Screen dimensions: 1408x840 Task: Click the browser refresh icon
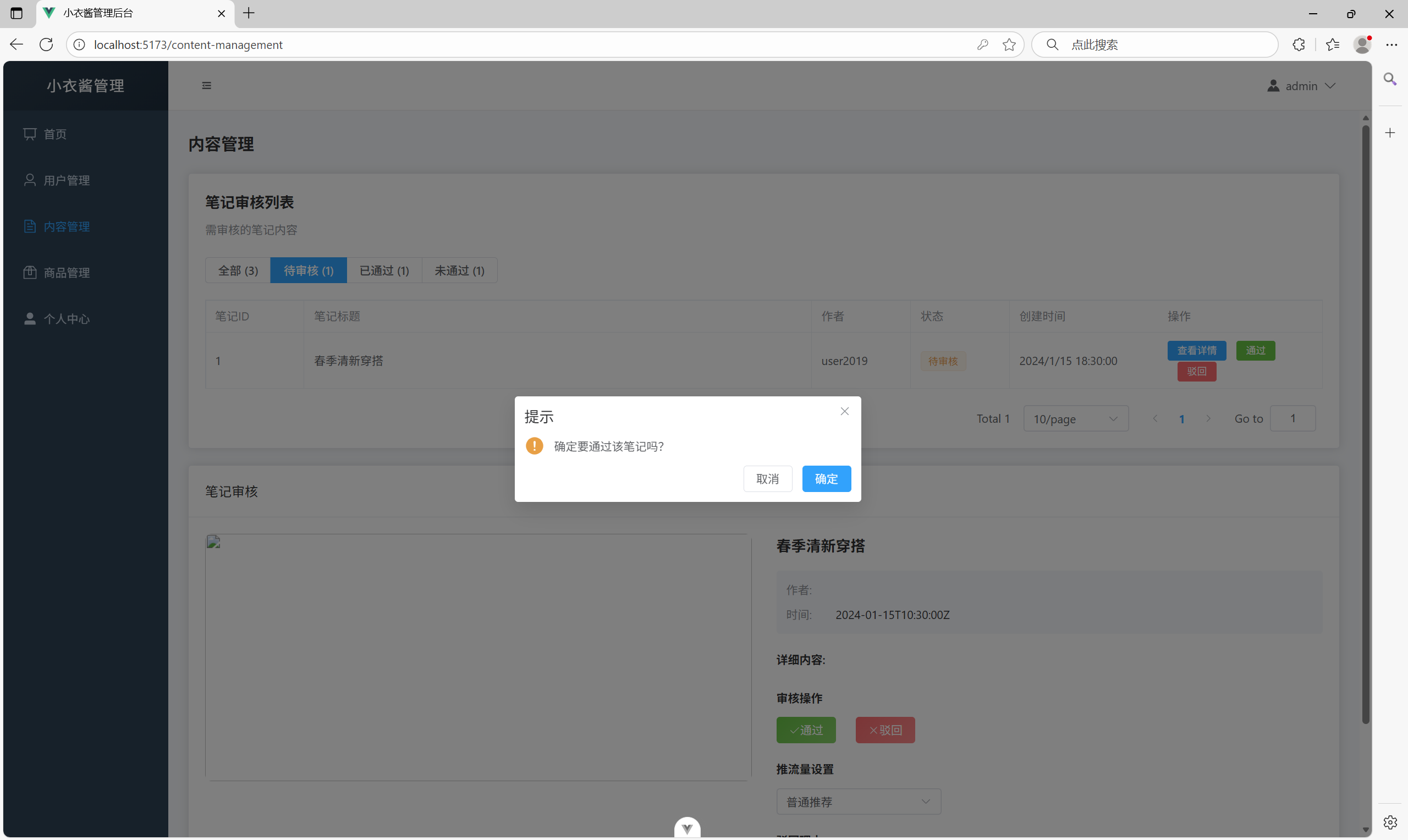[x=46, y=45]
